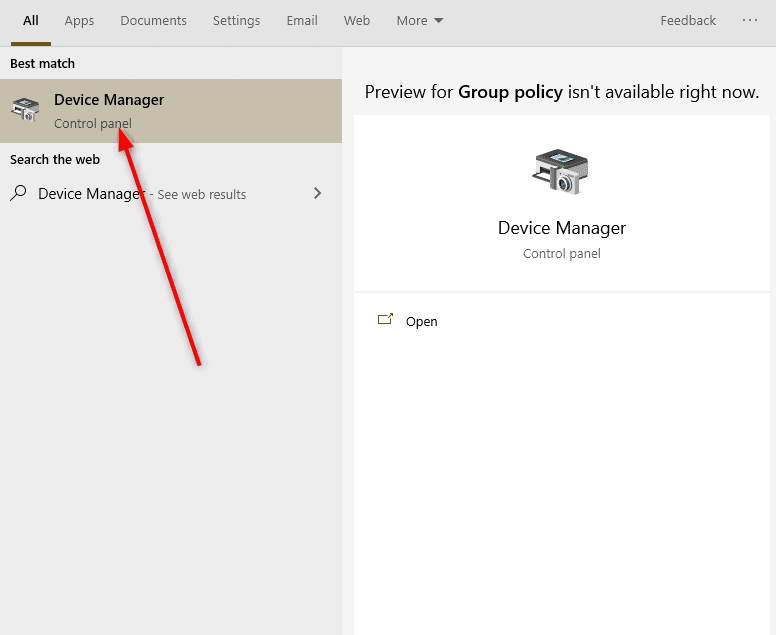Open the Email tab
Screen dimensions: 776x635
click(302, 21)
